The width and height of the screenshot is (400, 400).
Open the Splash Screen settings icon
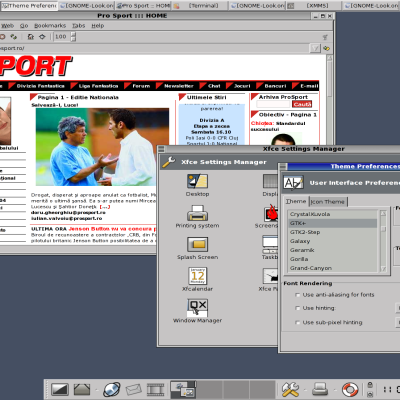click(197, 245)
